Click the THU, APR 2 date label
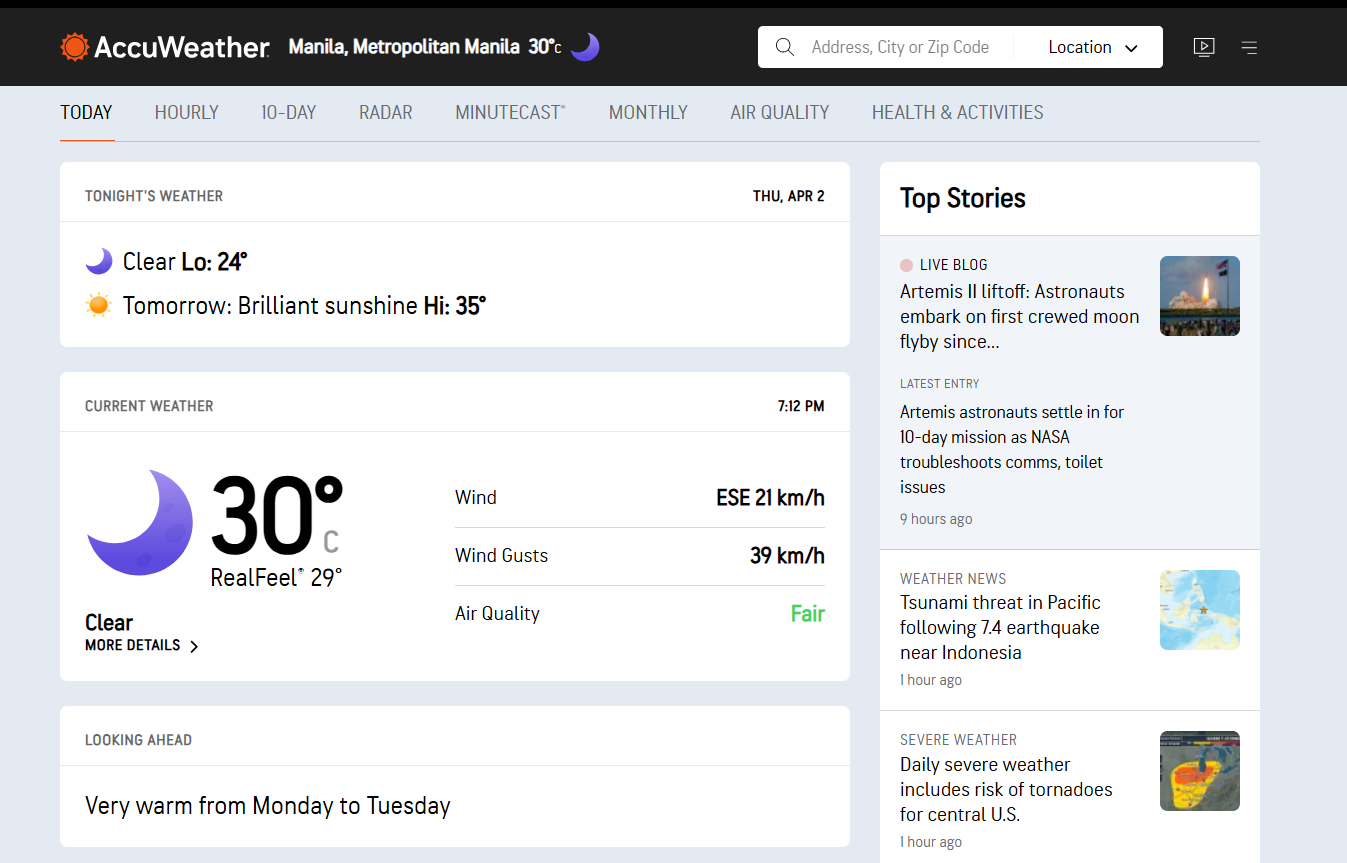The image size is (1347, 863). (x=789, y=196)
